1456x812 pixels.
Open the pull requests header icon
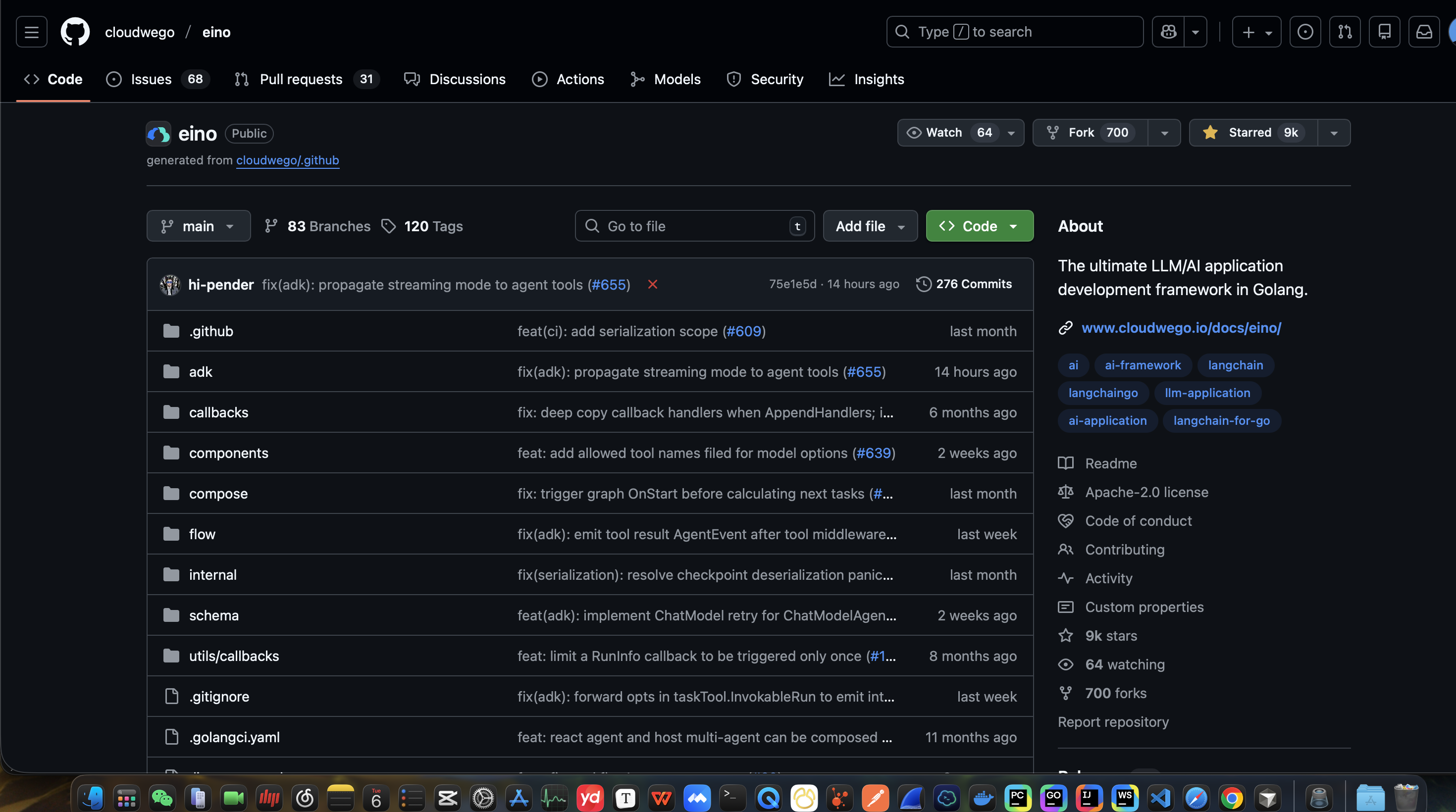(1345, 32)
